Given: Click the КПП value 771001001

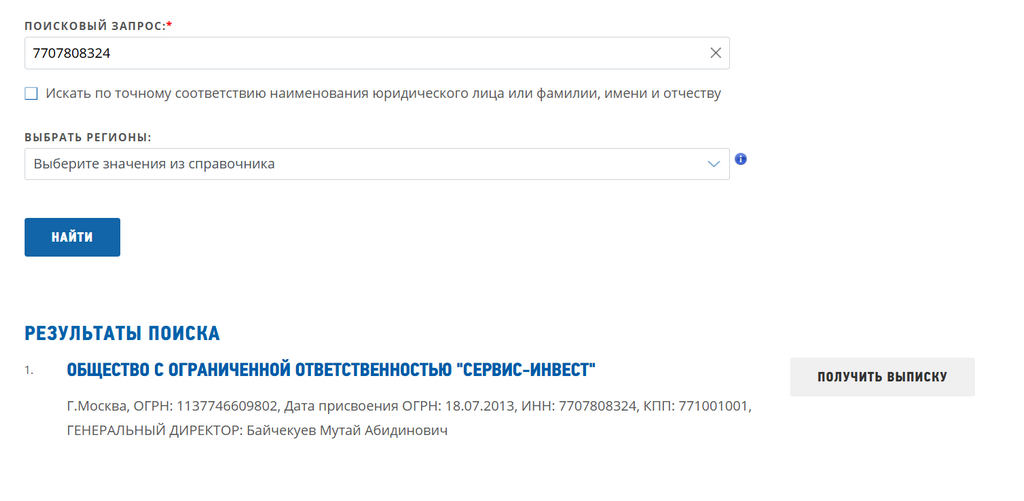Looking at the screenshot, I should coord(716,407).
